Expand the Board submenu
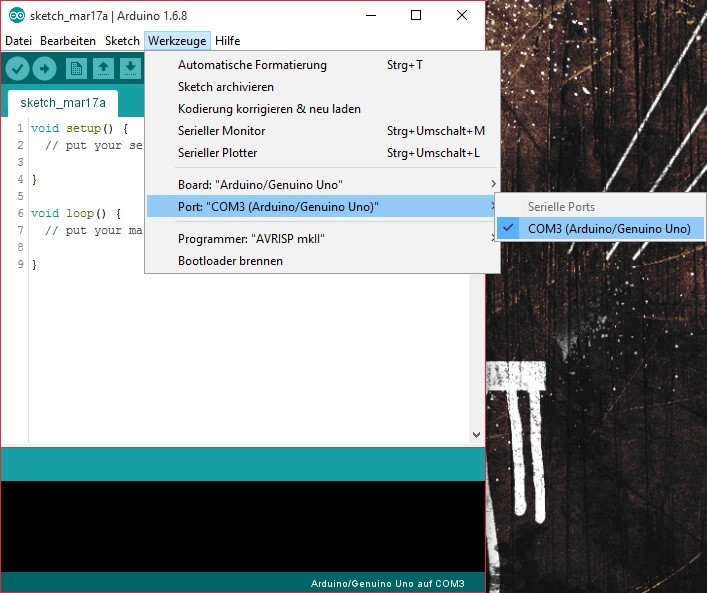 coord(323,185)
